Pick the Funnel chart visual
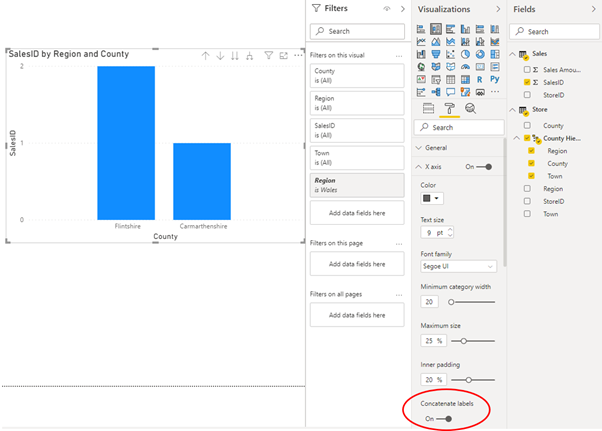 (436, 54)
